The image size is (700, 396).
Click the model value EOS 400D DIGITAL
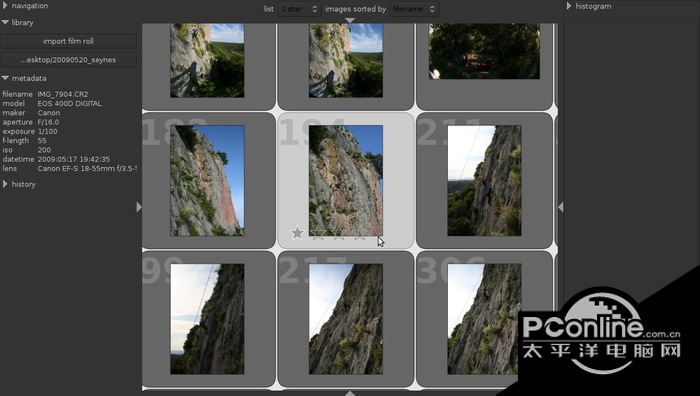70,104
